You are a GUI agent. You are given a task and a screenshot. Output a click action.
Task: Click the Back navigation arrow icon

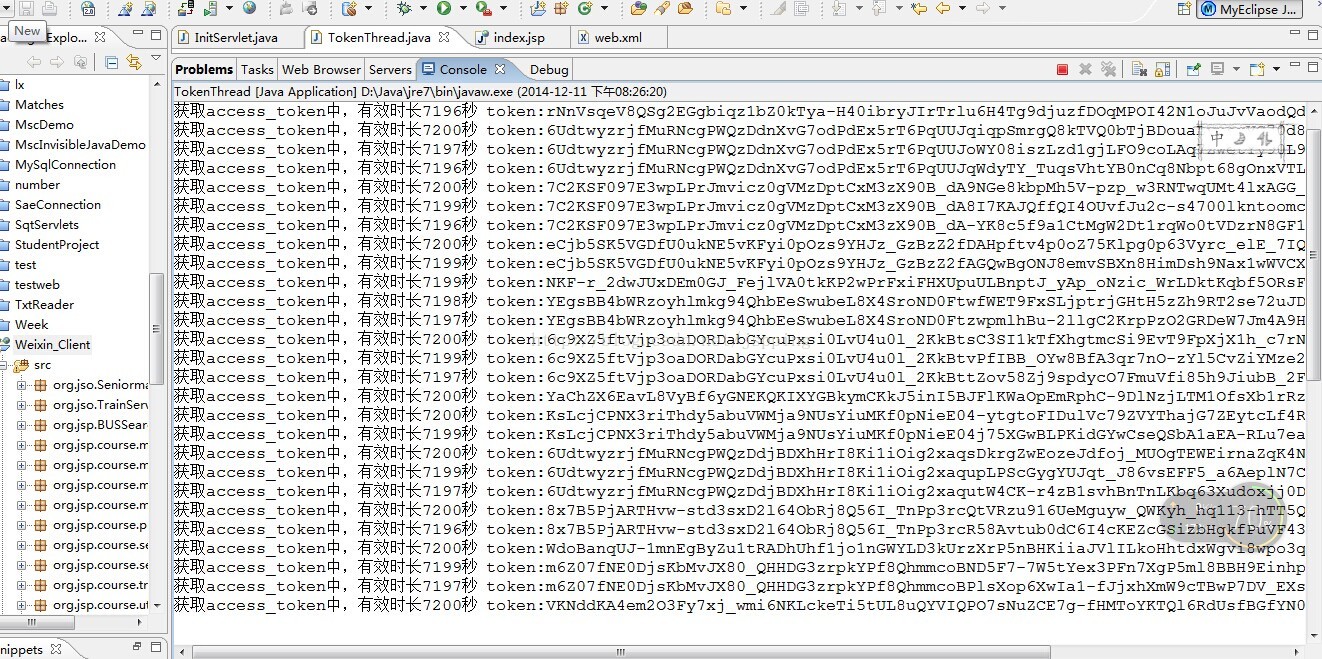(x=943, y=8)
